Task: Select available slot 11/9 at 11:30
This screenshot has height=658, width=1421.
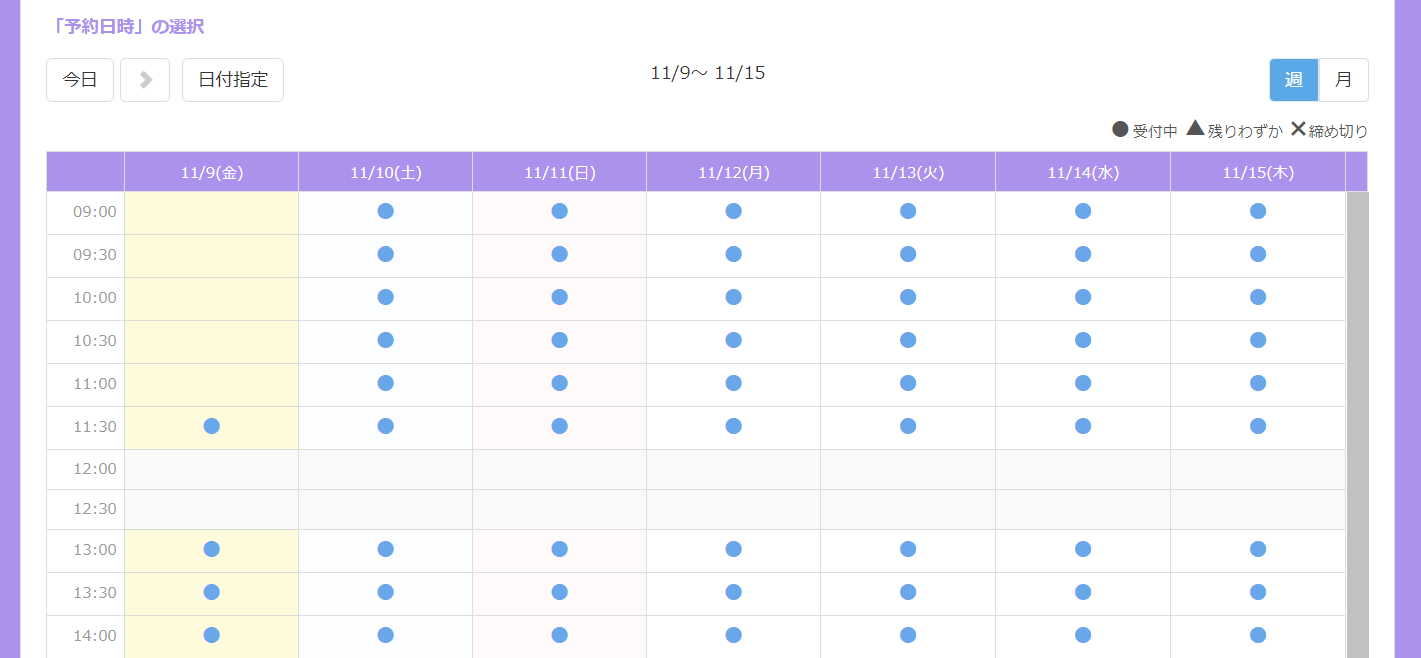Action: (211, 426)
